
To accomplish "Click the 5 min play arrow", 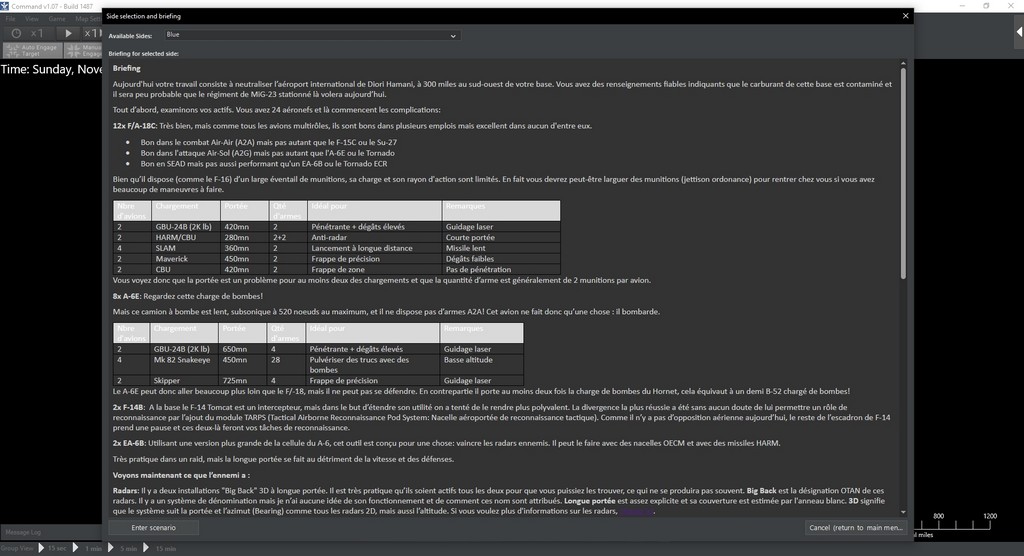I will pyautogui.click(x=110, y=548).
